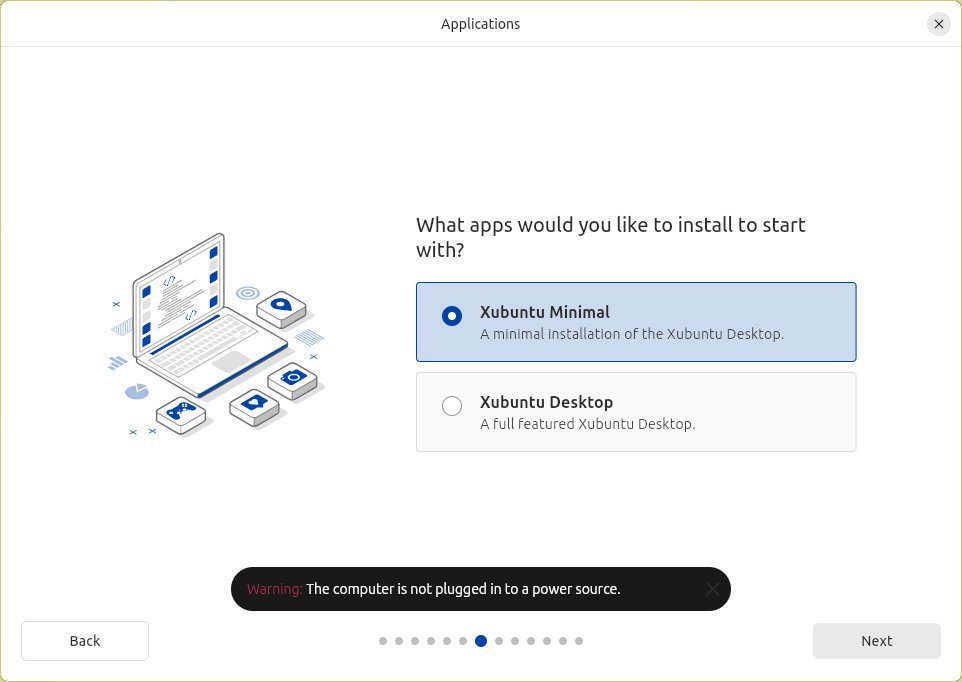Proceed with the Next button
The image size is (962, 682).
click(x=876, y=641)
